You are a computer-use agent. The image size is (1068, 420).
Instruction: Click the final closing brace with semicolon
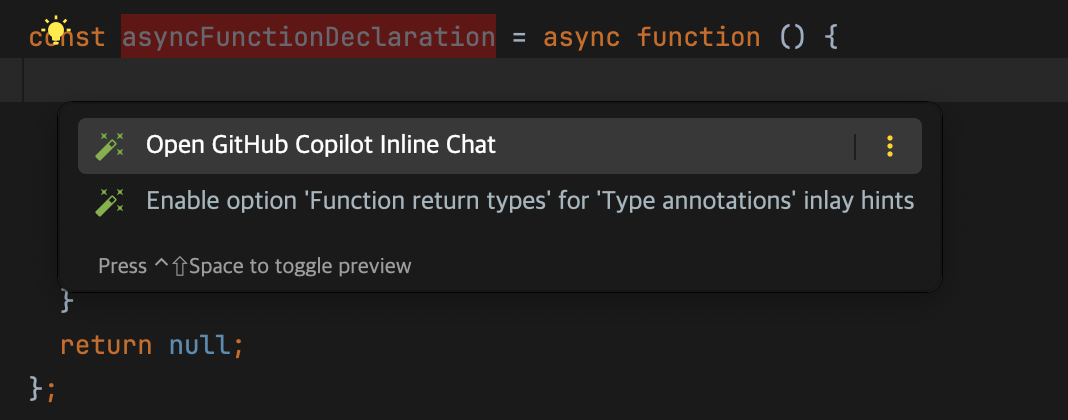coord(38,386)
